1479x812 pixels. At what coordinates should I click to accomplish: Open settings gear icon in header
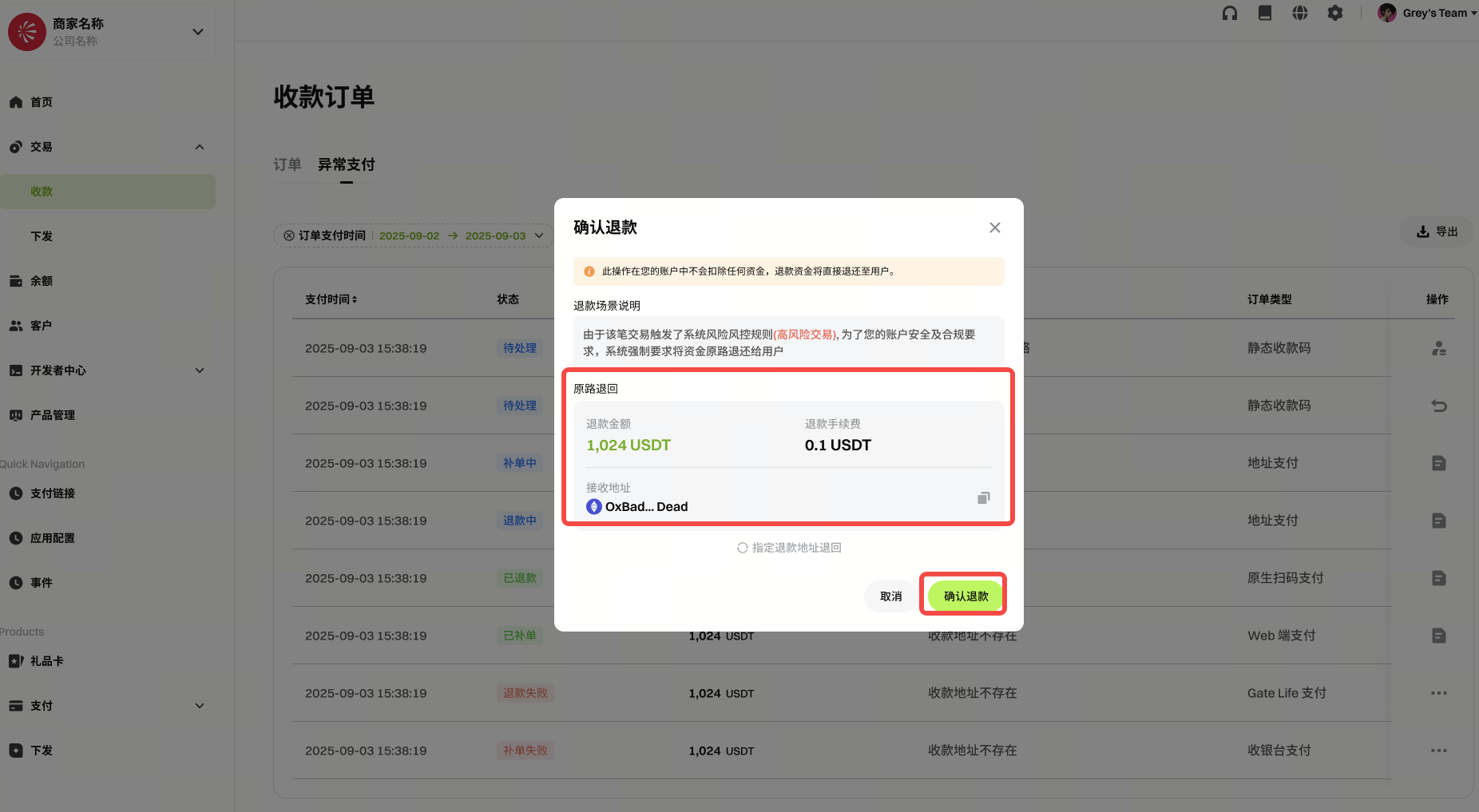point(1335,13)
